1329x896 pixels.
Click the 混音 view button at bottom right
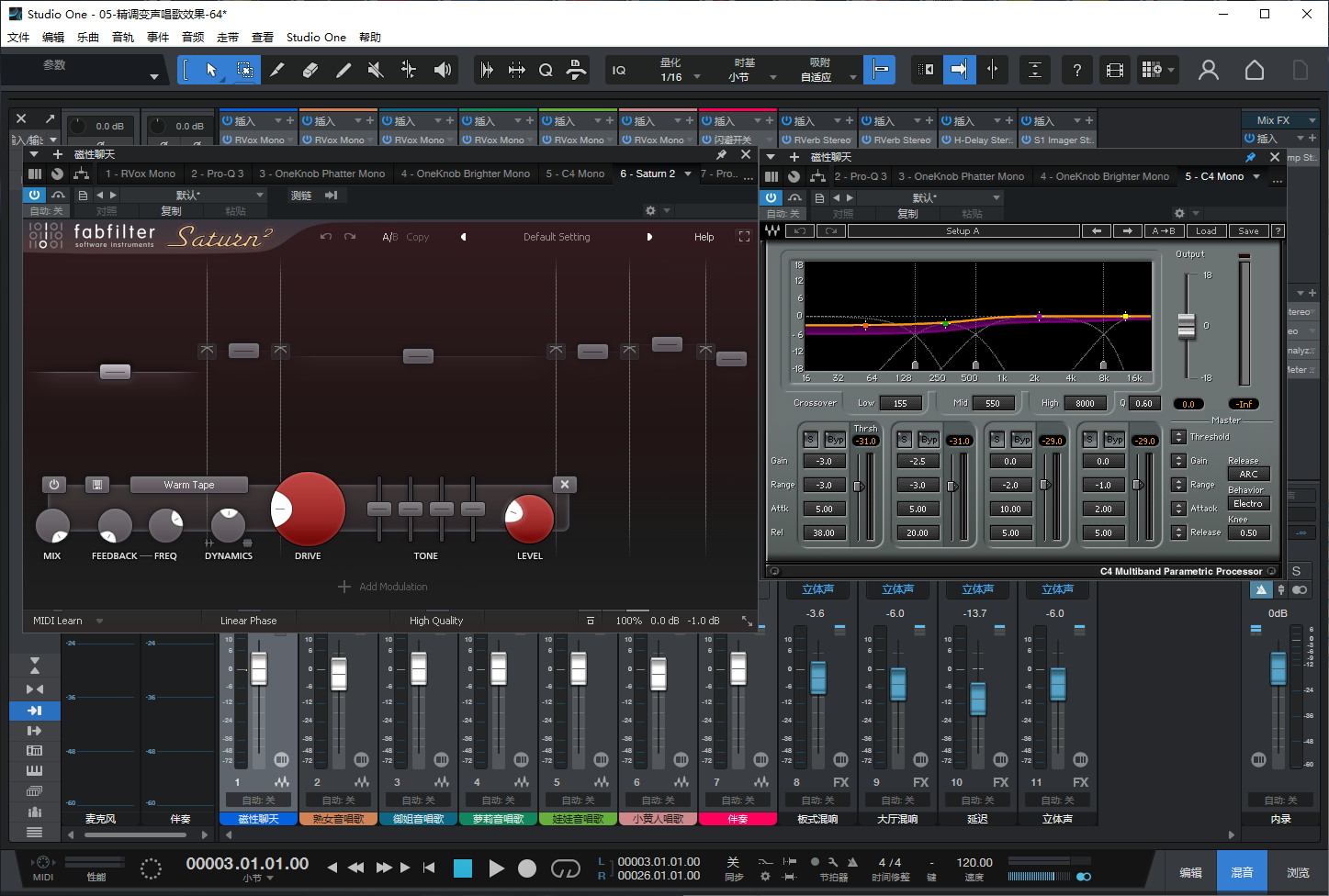(x=1242, y=870)
